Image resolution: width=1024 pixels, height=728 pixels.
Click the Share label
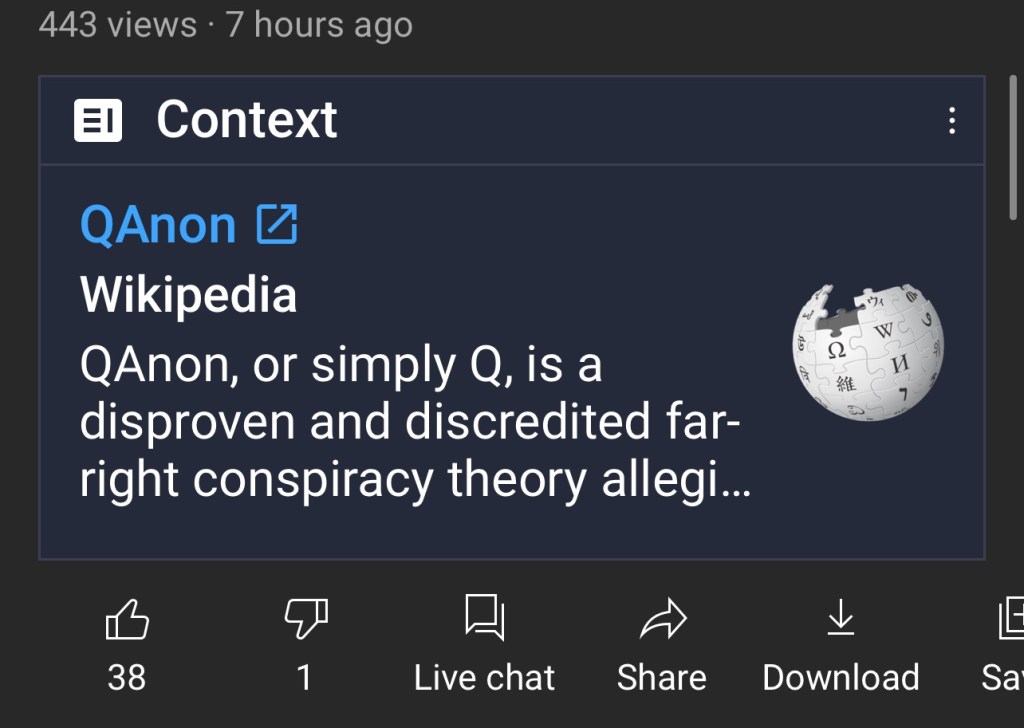click(662, 678)
